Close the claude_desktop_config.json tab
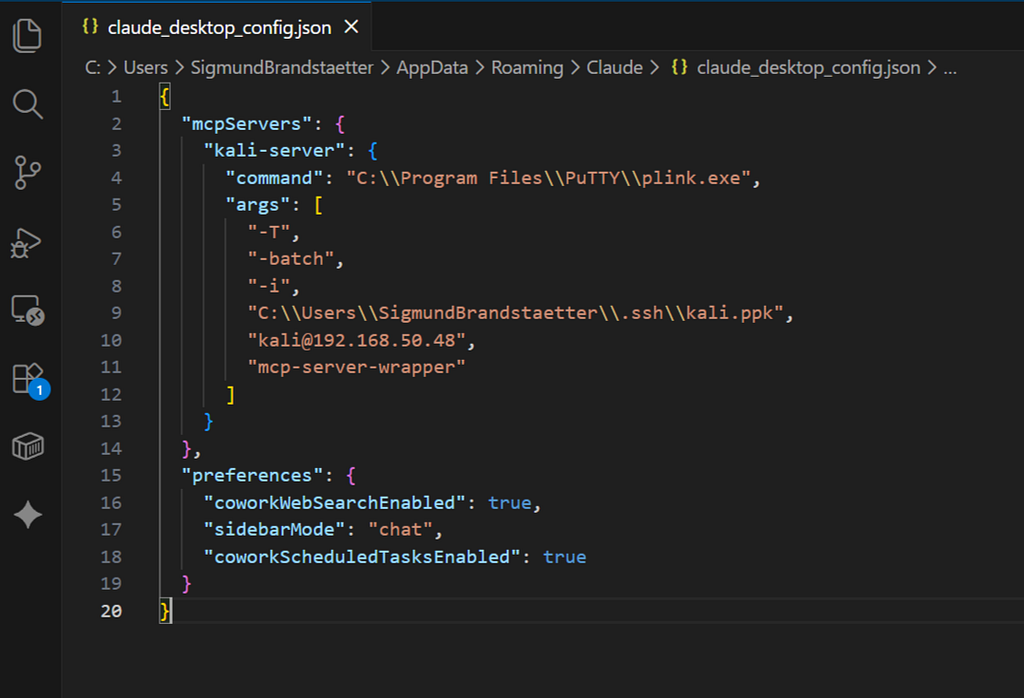 [351, 27]
